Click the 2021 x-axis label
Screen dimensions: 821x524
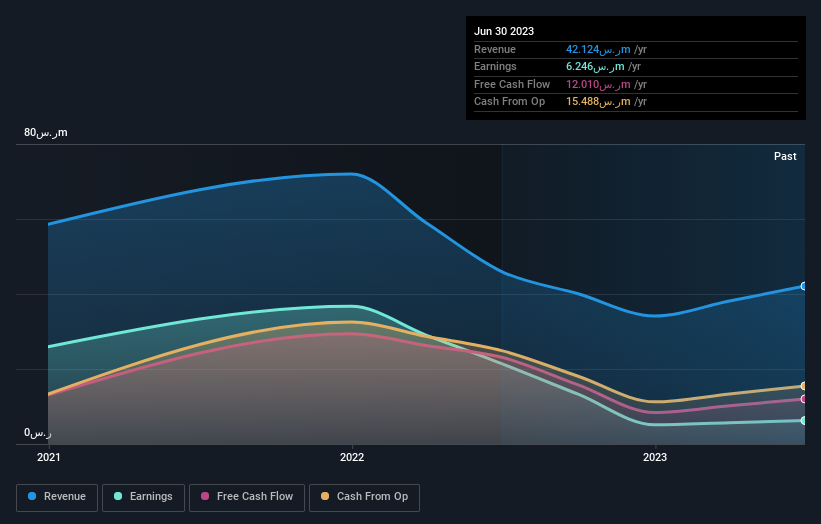pos(49,458)
